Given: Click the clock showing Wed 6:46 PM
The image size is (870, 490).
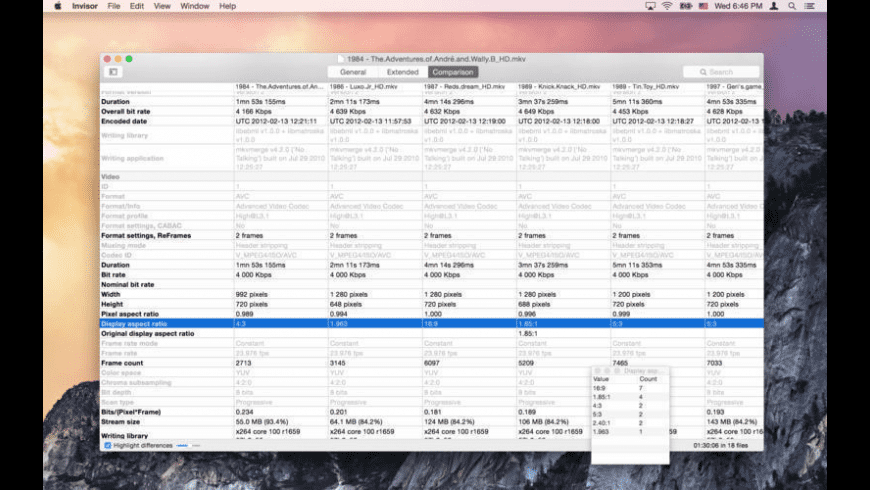Looking at the screenshot, I should click(x=738, y=6).
